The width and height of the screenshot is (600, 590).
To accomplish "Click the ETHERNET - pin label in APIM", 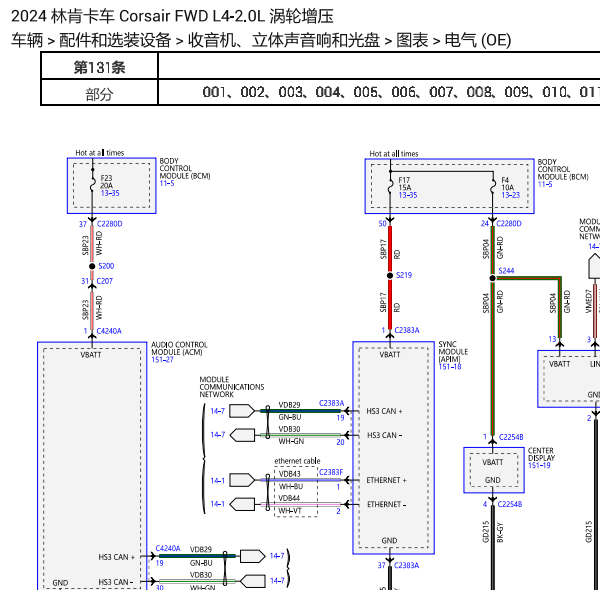I will 386,505.
